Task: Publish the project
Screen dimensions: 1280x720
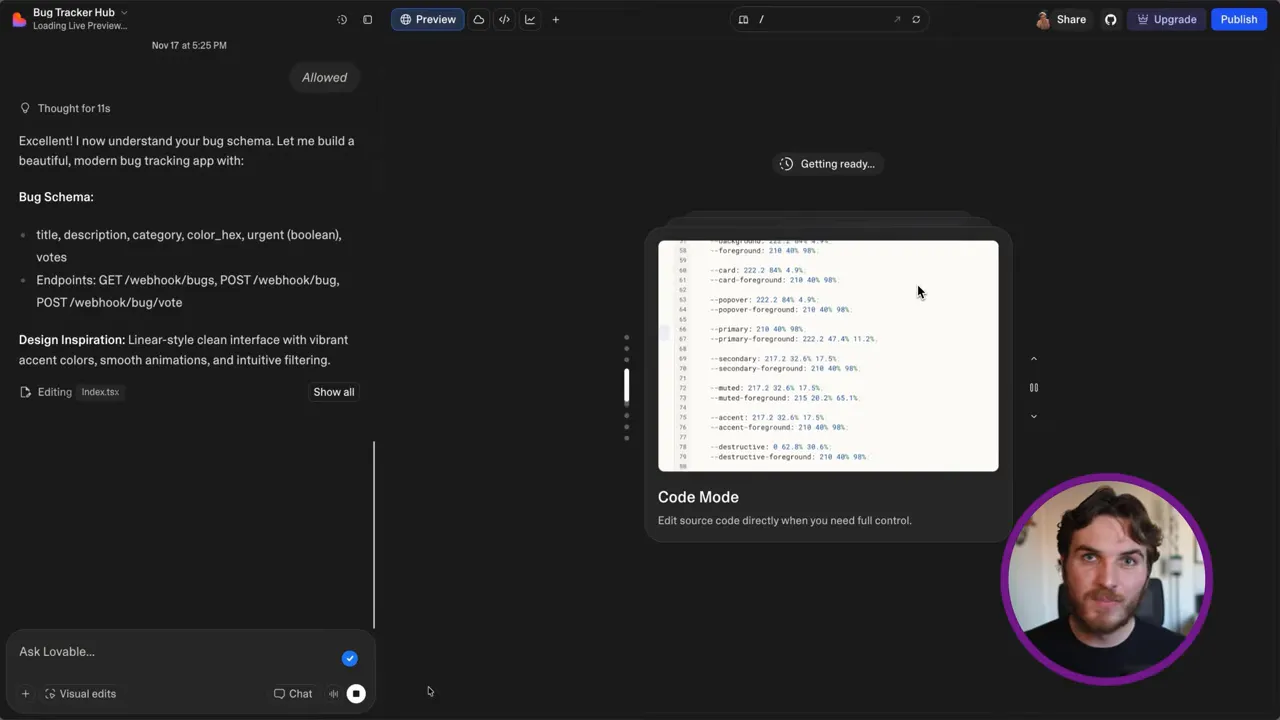Action: [1238, 19]
